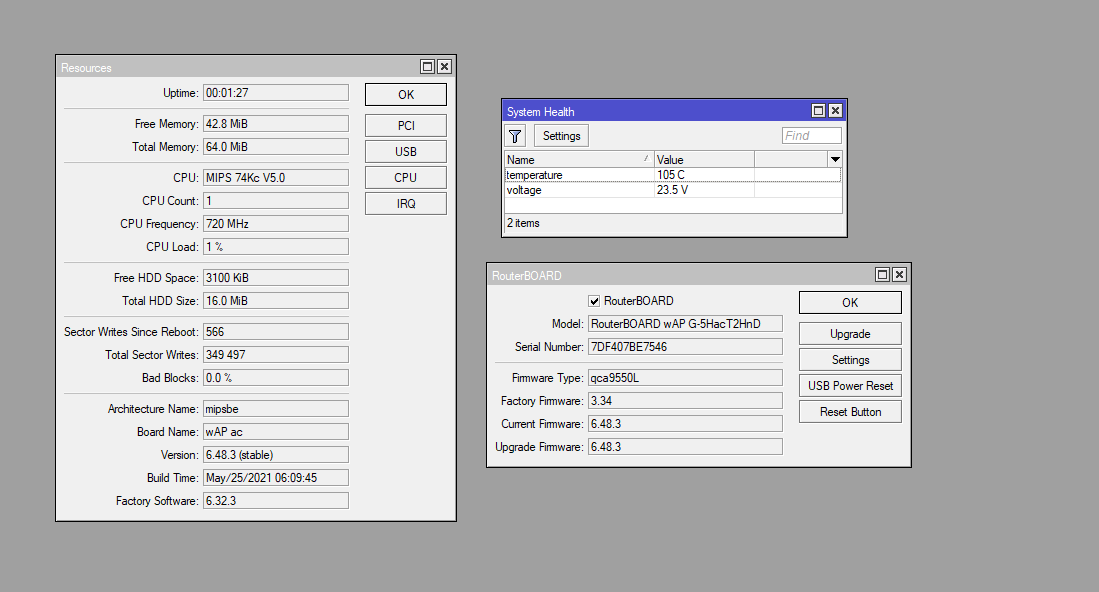Viewport: 1099px width, 592px height.
Task: Click the Upgrade Firmware field
Action: (x=685, y=447)
